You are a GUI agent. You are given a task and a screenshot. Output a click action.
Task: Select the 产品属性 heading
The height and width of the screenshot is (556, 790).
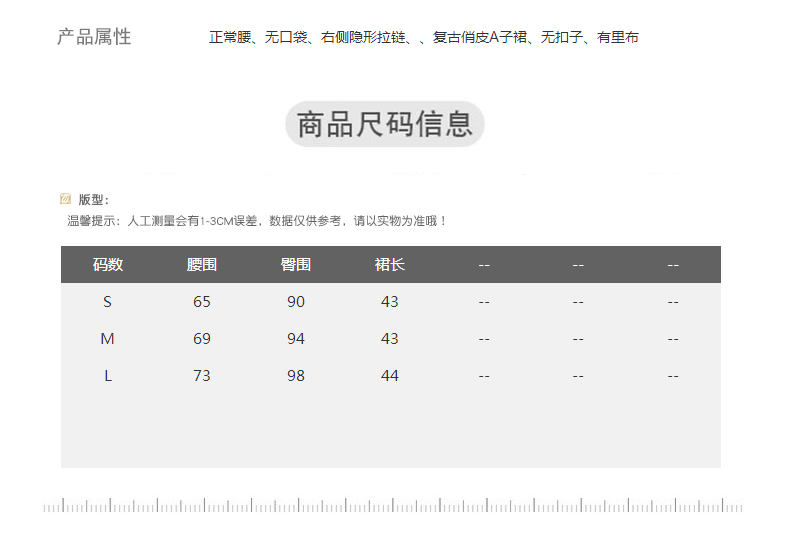coord(94,37)
